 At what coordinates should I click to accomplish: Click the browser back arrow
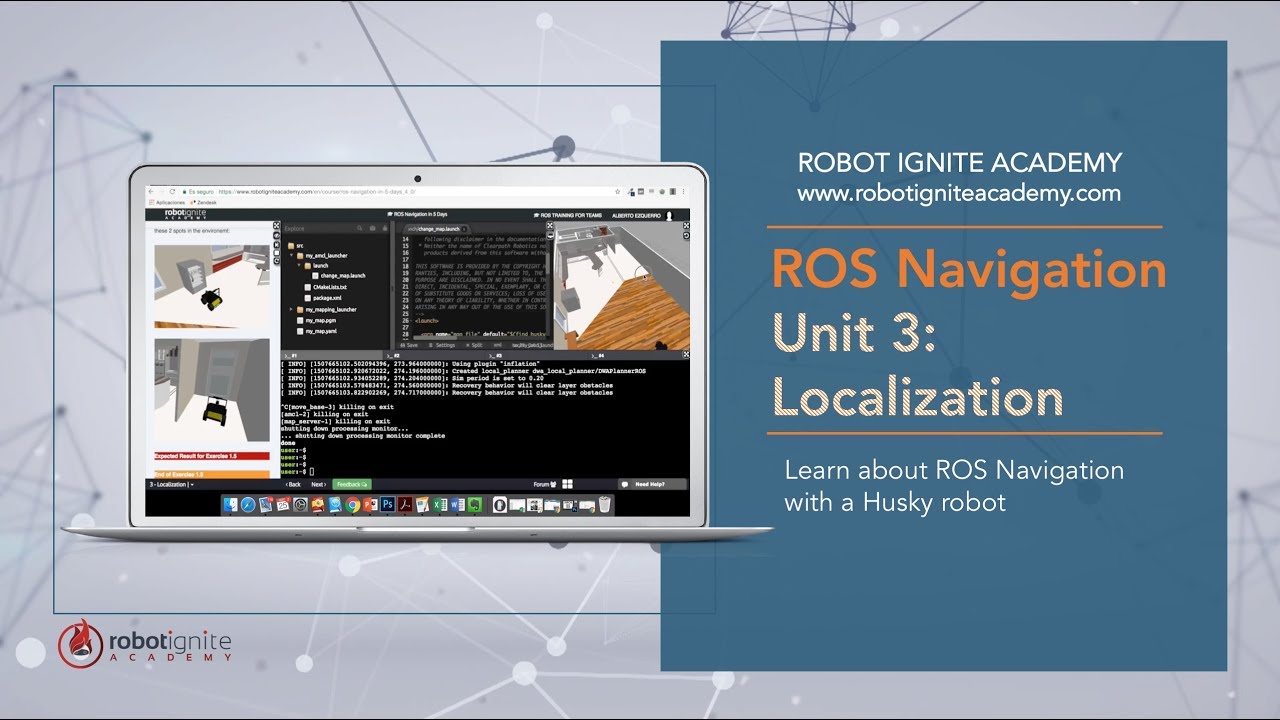click(151, 191)
